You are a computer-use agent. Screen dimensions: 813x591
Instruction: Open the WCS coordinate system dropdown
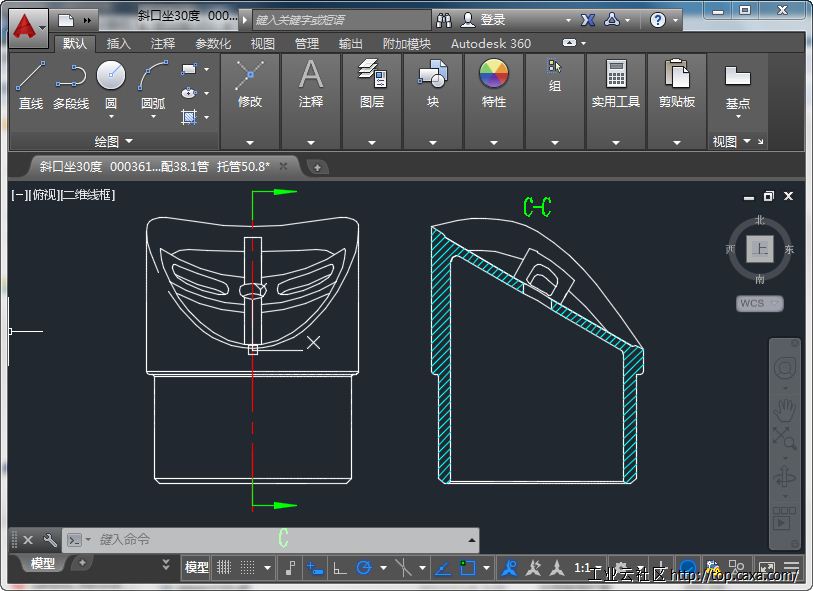[x=760, y=303]
